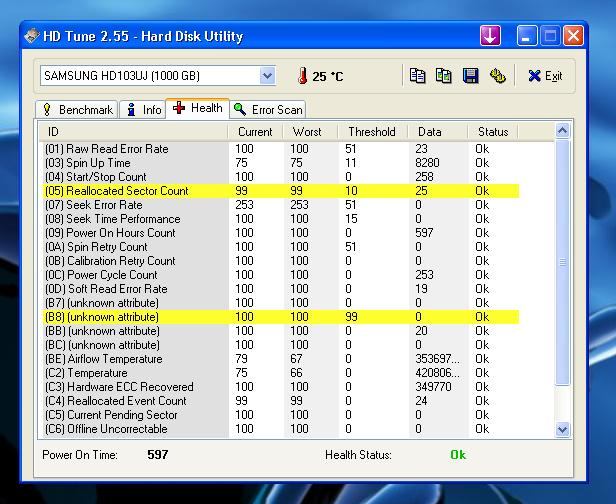
Task: Select the Spin Retry Count row
Action: 281,247
